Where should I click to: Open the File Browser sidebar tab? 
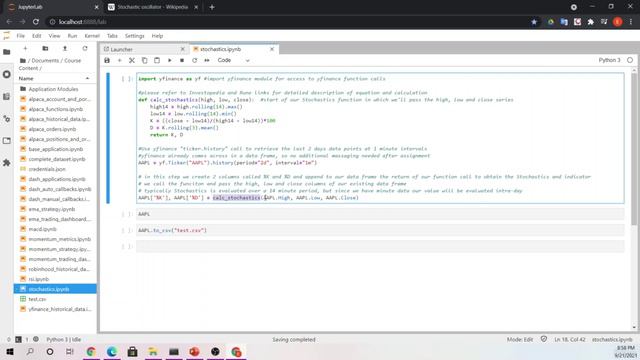[7, 52]
